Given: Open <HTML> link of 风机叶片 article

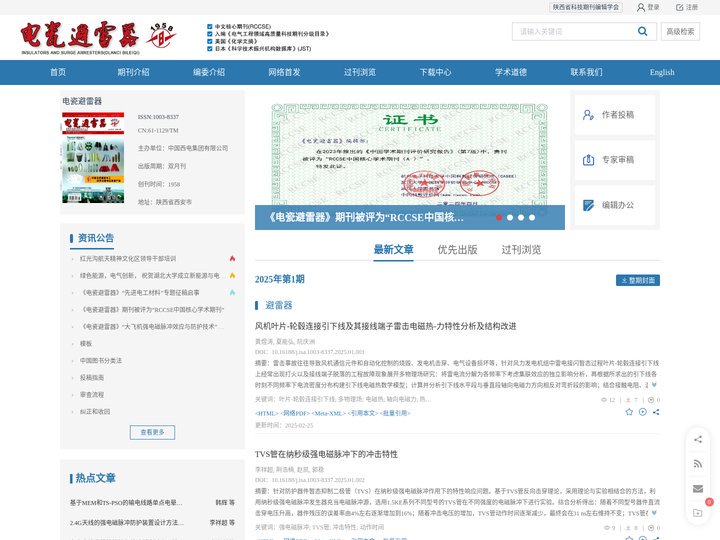Looking at the screenshot, I should coord(267,413).
